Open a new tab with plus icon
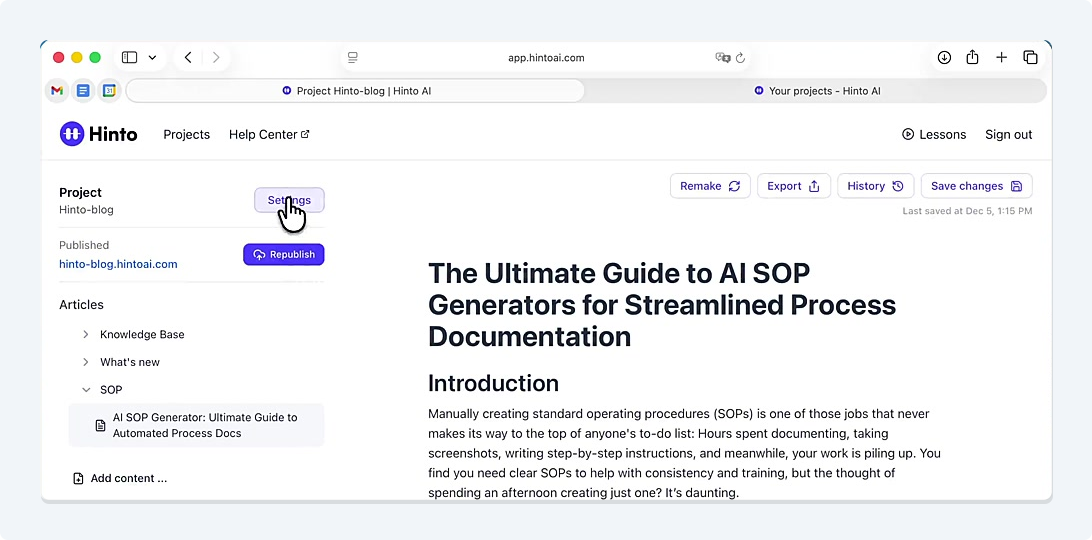Image resolution: width=1092 pixels, height=540 pixels. coord(1001,58)
